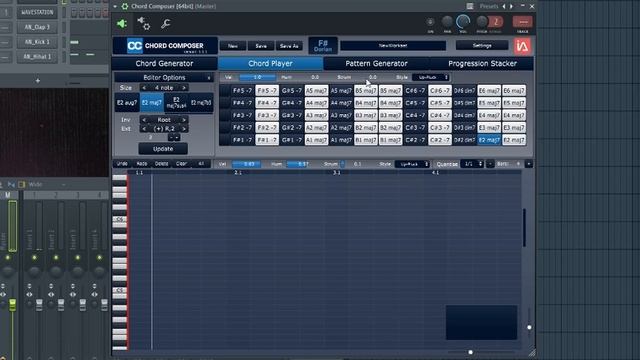Open the Quantize 1/1 dropdown
This screenshot has height=360, width=640.
pyautogui.click(x=472, y=164)
